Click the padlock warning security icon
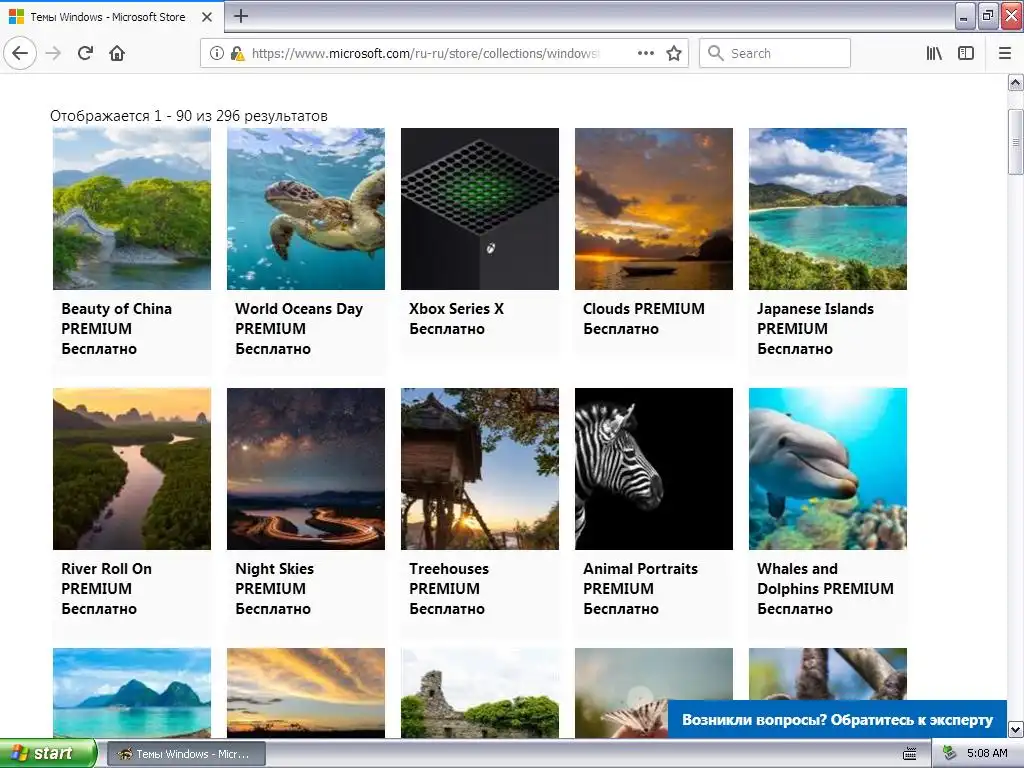Viewport: 1024px width, 768px height. (x=237, y=53)
